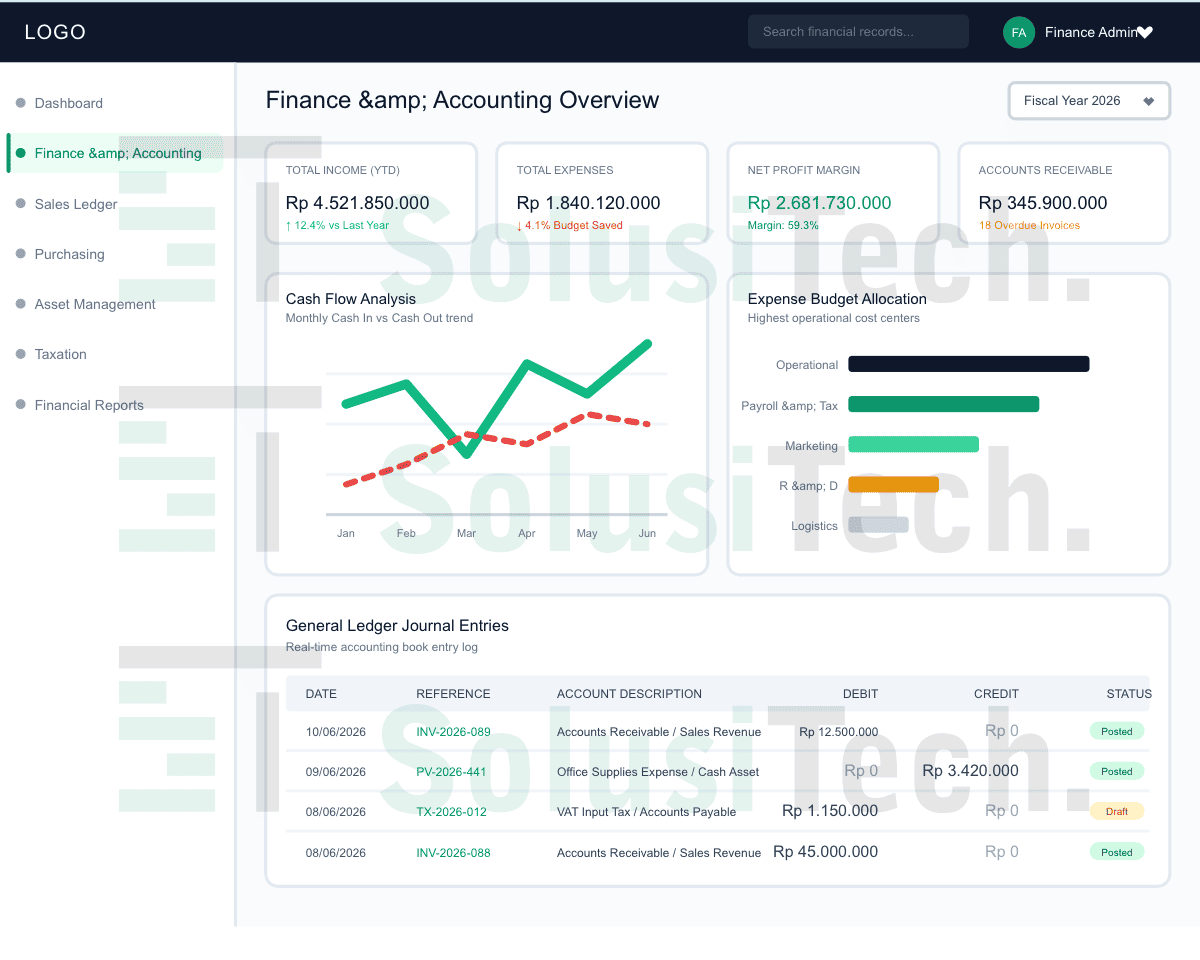Image resolution: width=1200 pixels, height=960 pixels.
Task: Open the Finance Admin user menu
Action: point(1099,32)
